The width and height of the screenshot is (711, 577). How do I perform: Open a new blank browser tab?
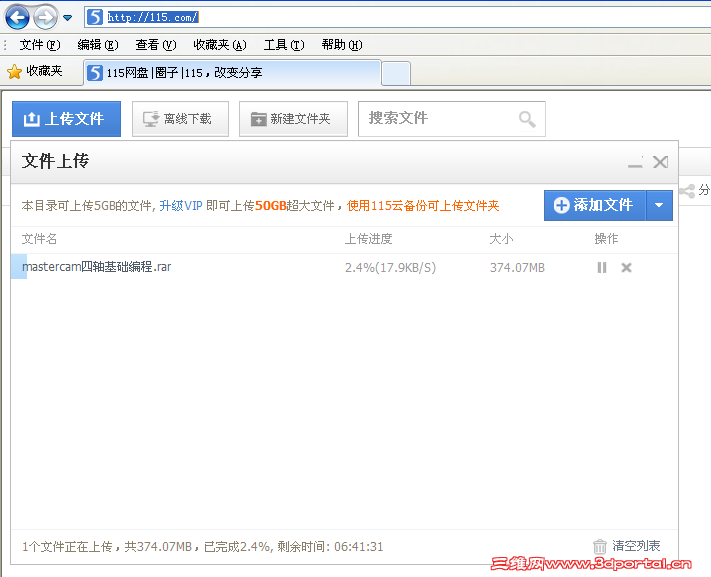click(396, 73)
